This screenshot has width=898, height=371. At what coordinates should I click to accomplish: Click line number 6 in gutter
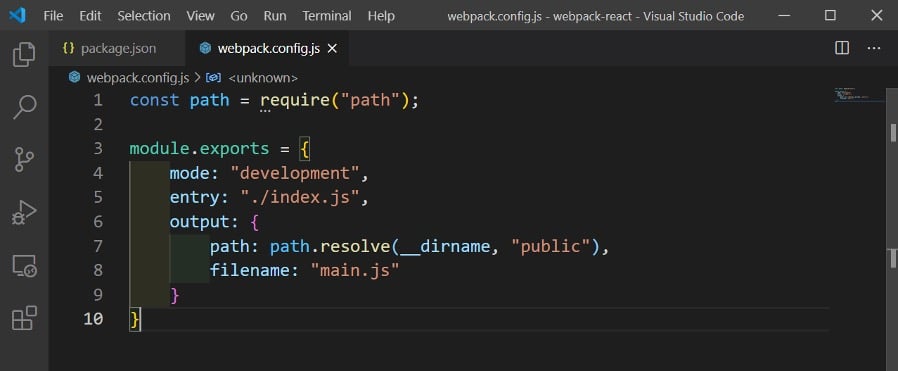(x=97, y=222)
